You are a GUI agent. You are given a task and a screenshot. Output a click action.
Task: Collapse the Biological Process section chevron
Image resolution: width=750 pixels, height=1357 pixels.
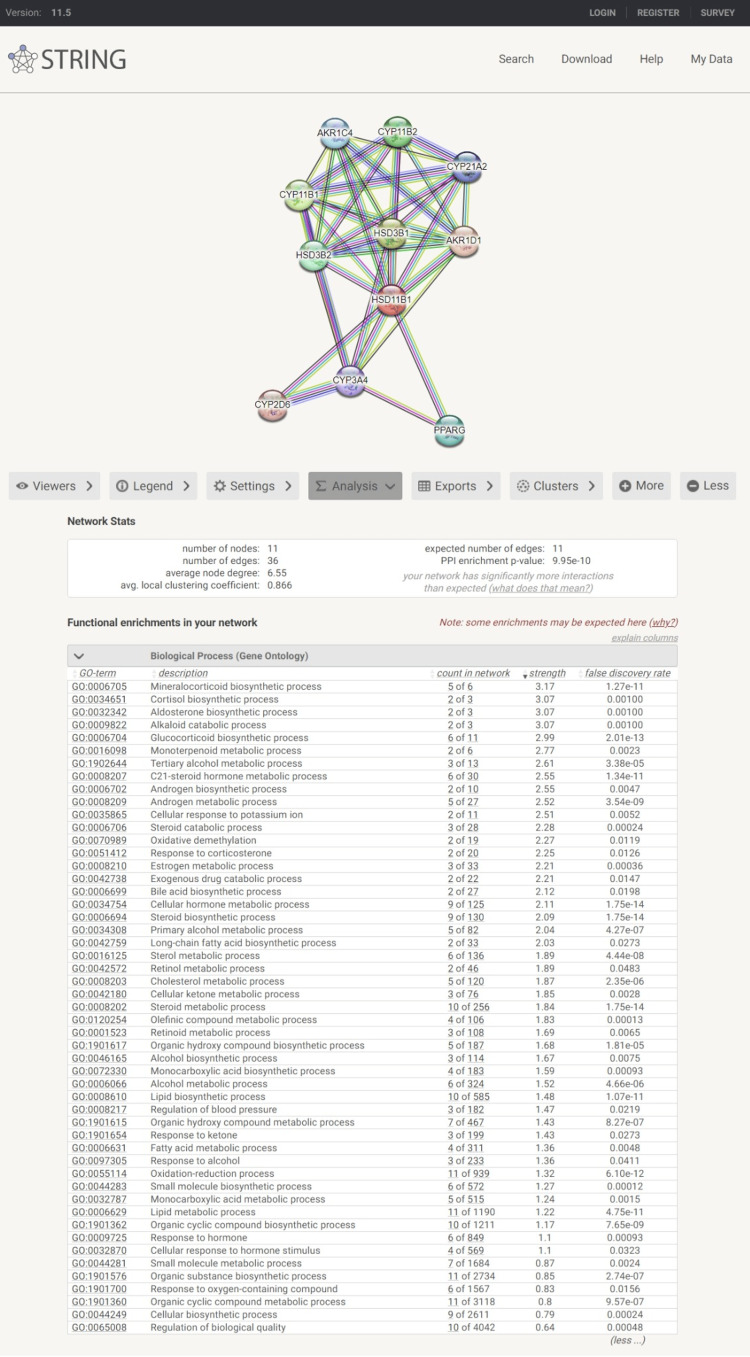[78, 656]
